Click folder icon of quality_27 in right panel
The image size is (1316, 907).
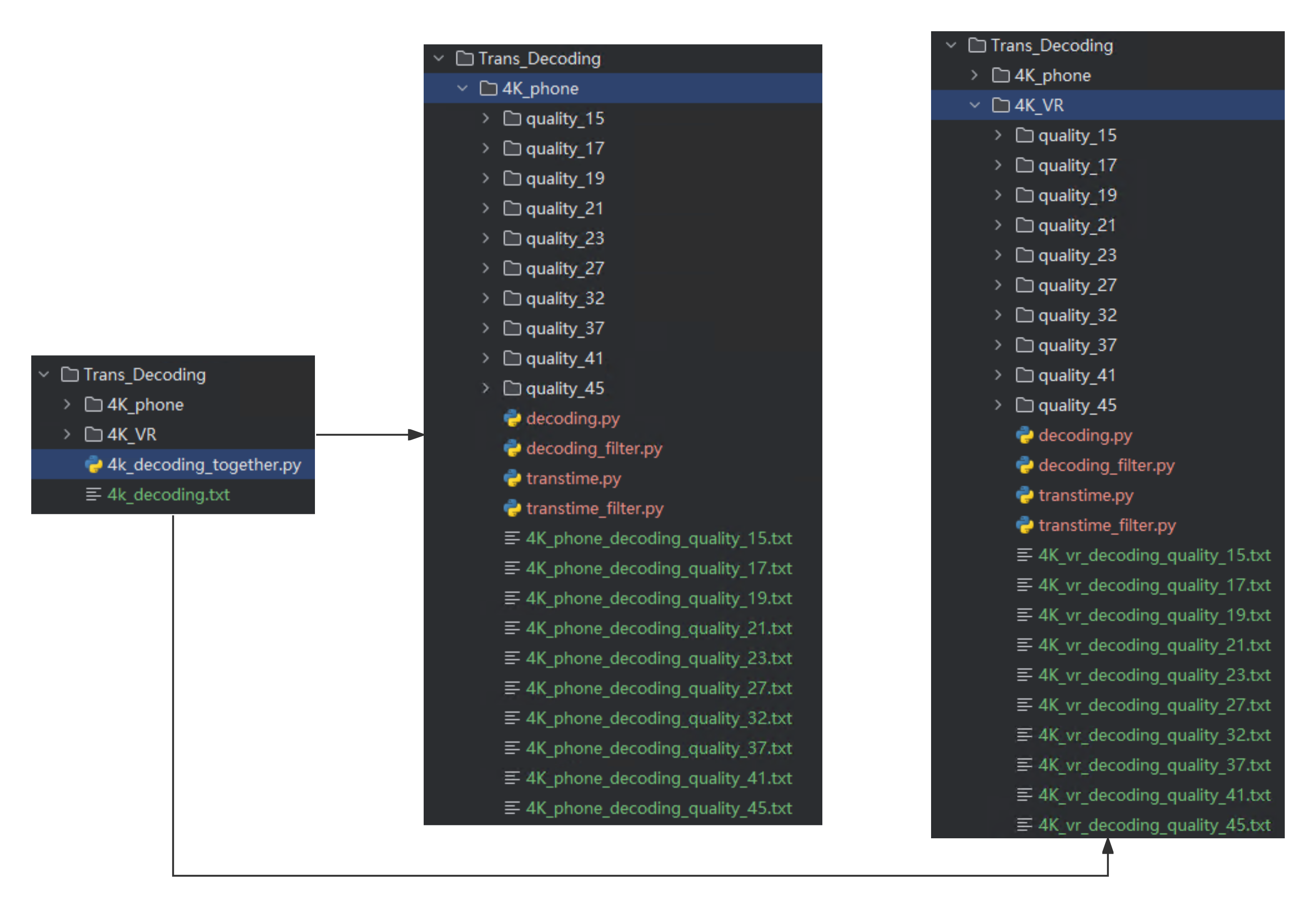[1024, 285]
